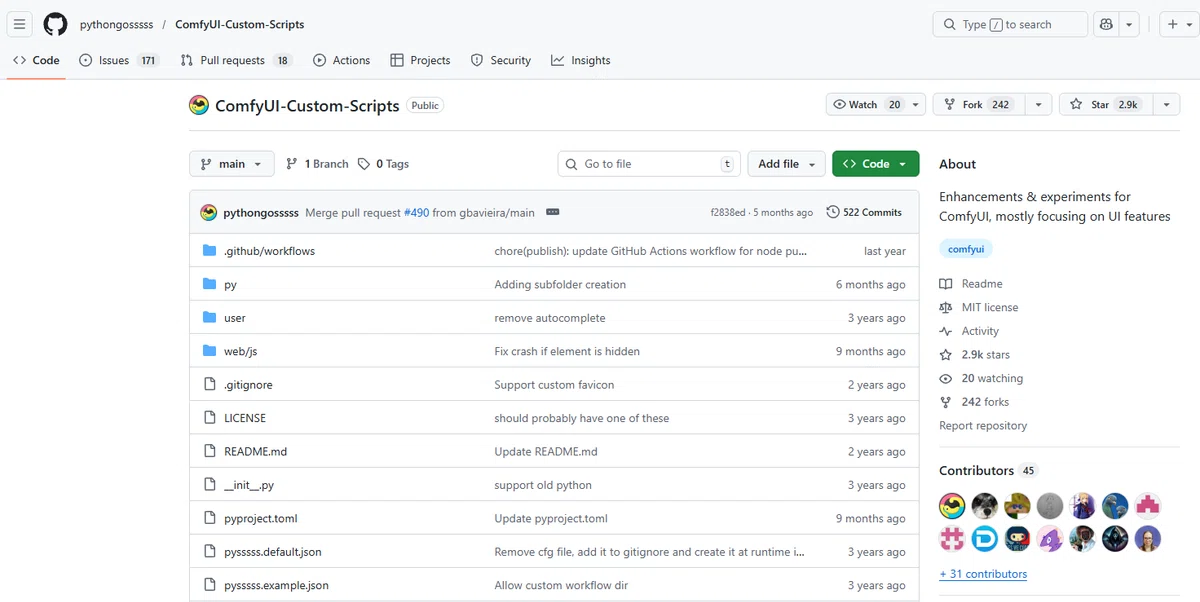View the 242 forks link
This screenshot has width=1200, height=602.
tap(974, 402)
